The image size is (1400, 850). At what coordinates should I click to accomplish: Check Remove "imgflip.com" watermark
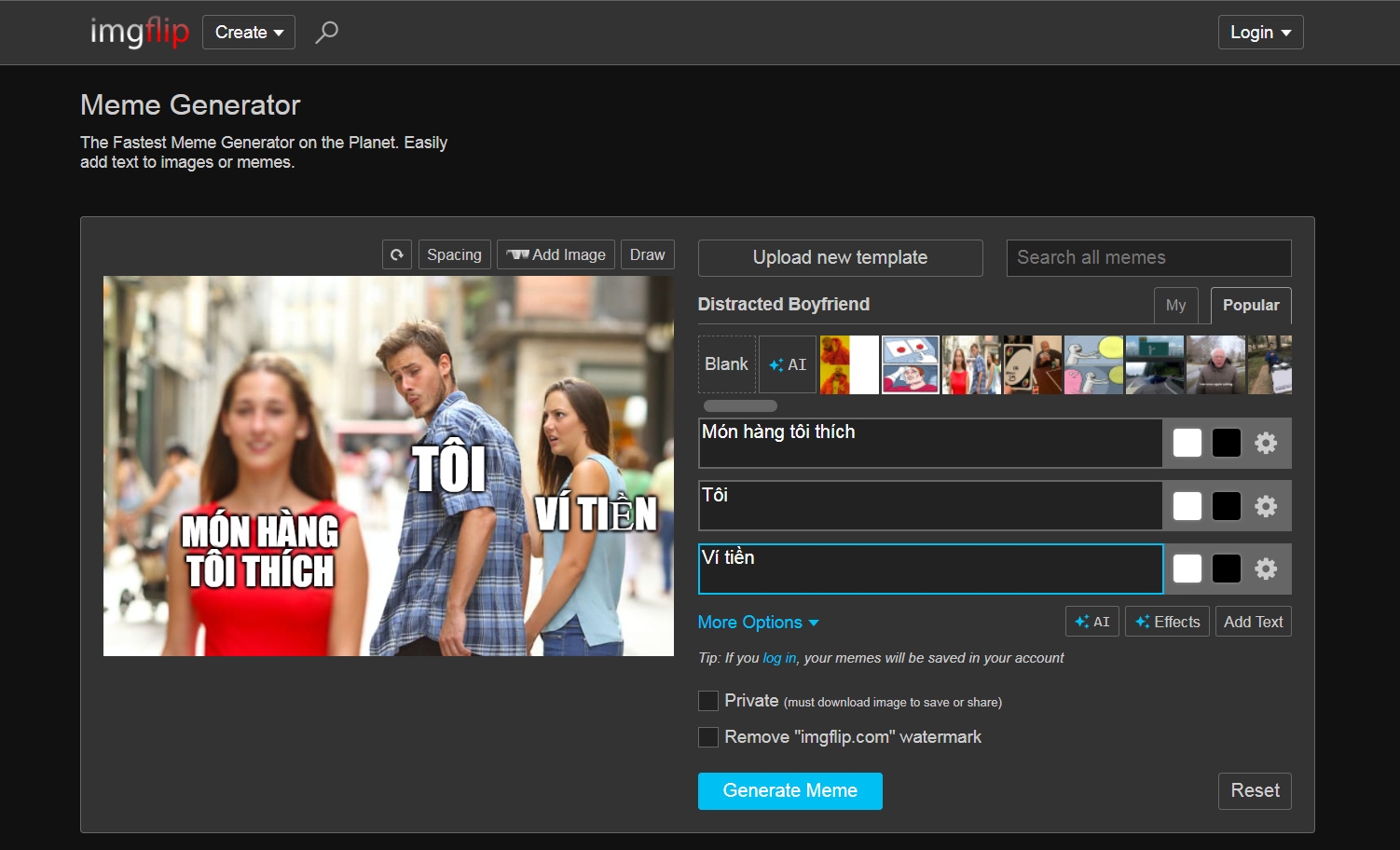pos(708,737)
